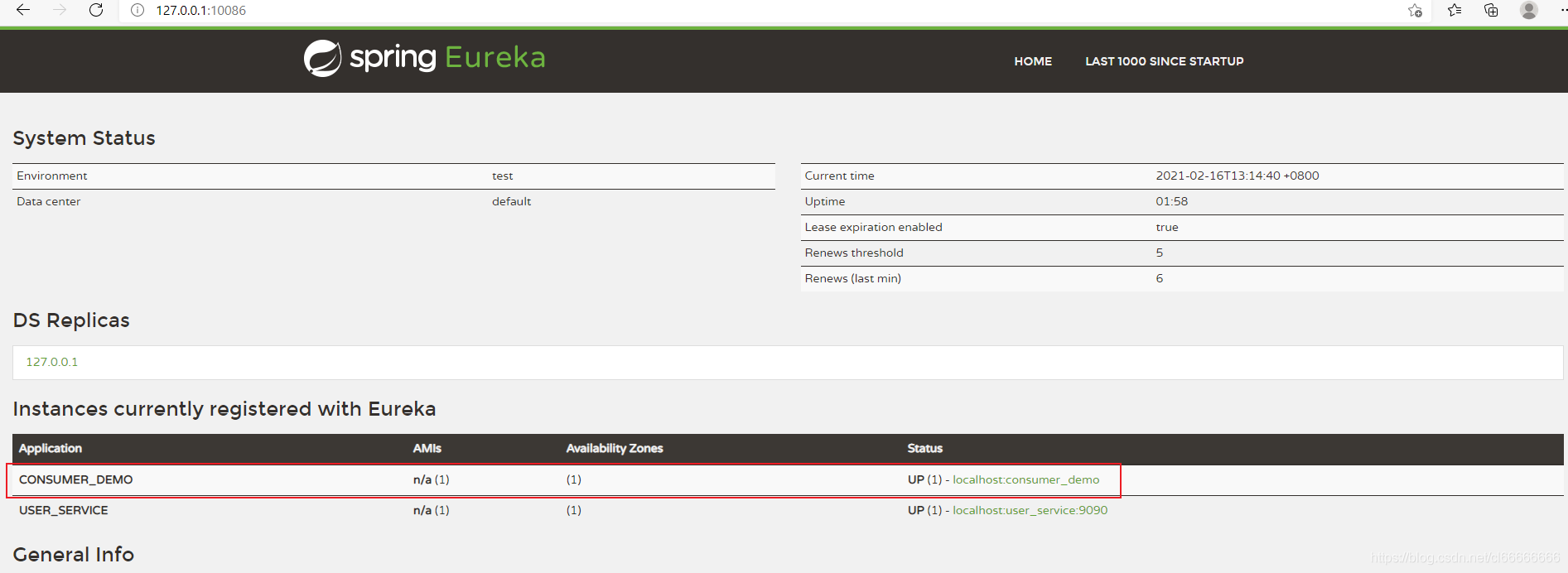Select the timestamp 2021-02-16T13:14:40 +0800

pyautogui.click(x=1238, y=176)
